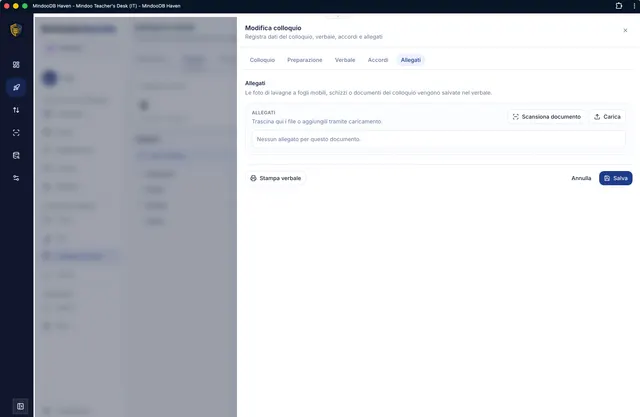This screenshot has height=417, width=640.
Task: Open the Accordi tab
Action: click(378, 60)
